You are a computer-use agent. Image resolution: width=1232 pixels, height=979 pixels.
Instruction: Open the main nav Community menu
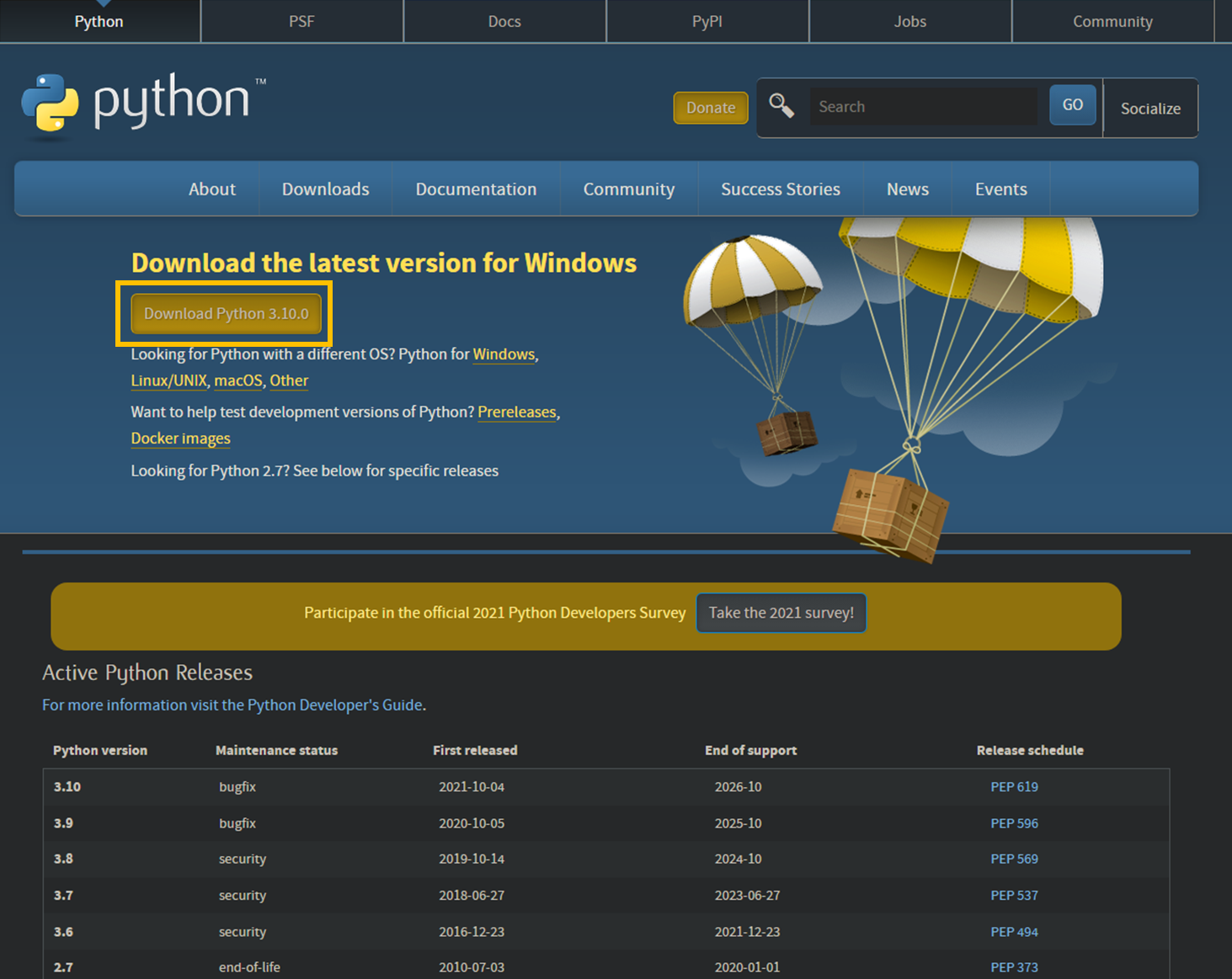tap(629, 189)
